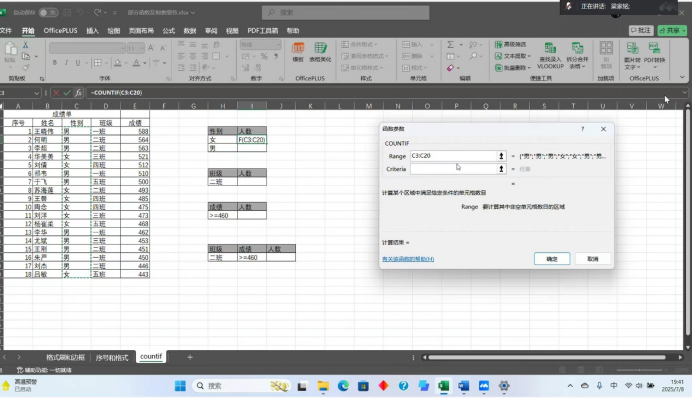Click into the Criteria input field
The height and width of the screenshot is (398, 693).
tap(454, 169)
